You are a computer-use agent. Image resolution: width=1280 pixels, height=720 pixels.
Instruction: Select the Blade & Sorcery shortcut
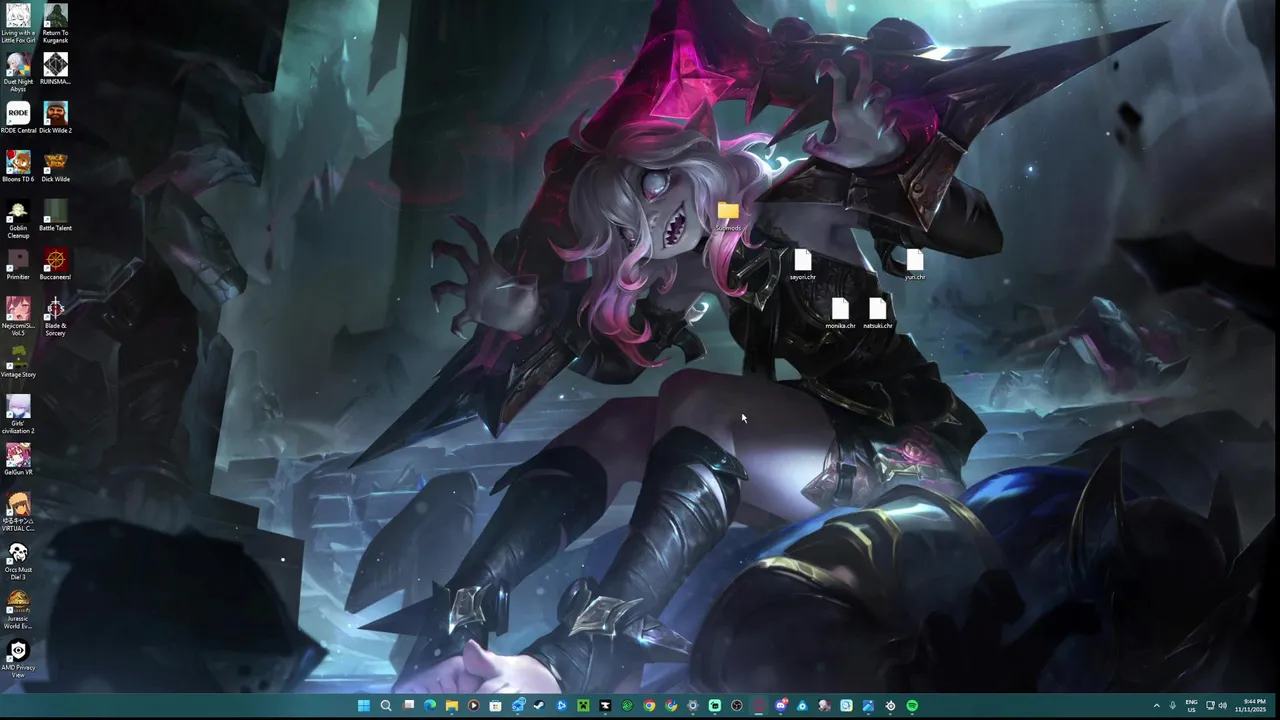56,316
